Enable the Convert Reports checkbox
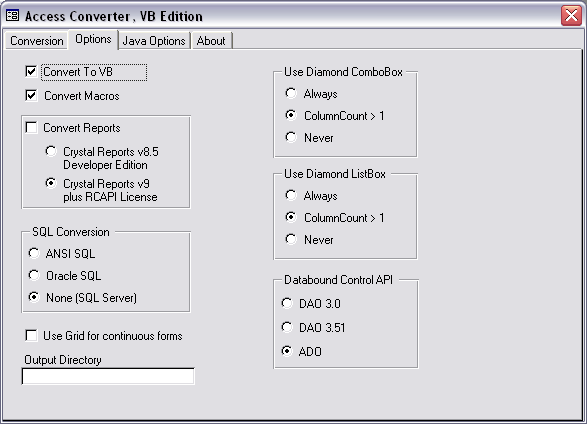587x424 pixels. [31, 128]
